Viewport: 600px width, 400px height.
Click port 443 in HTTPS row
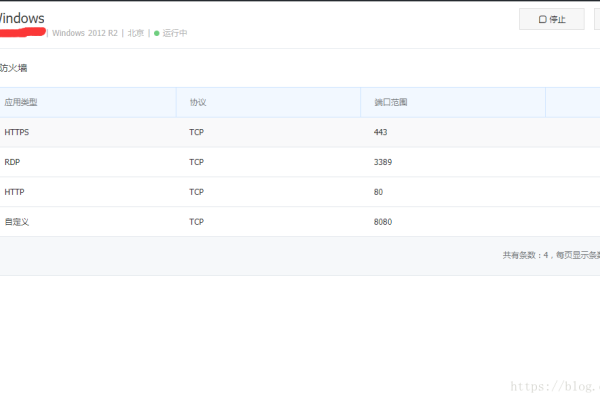click(381, 132)
